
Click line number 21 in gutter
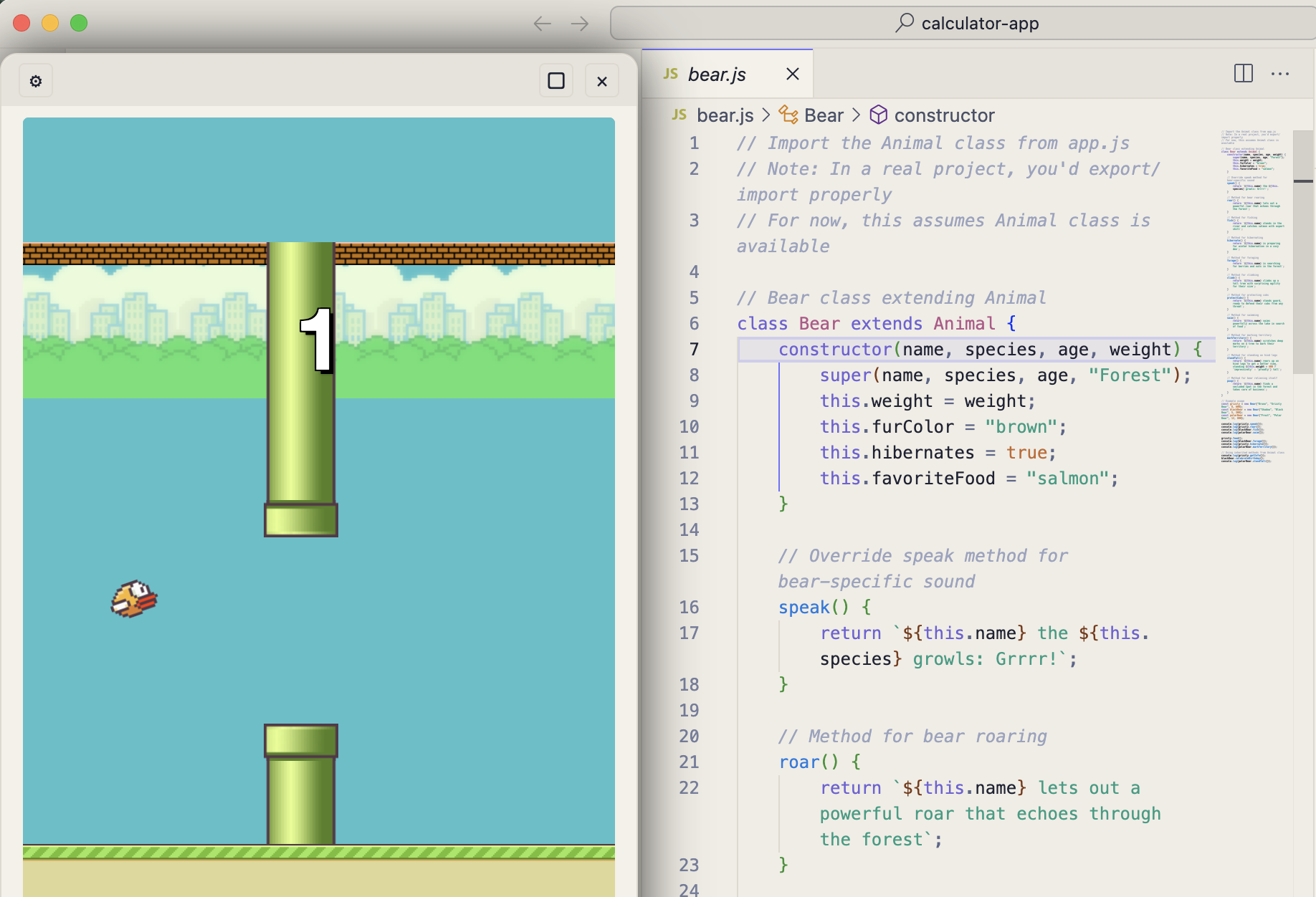click(689, 762)
